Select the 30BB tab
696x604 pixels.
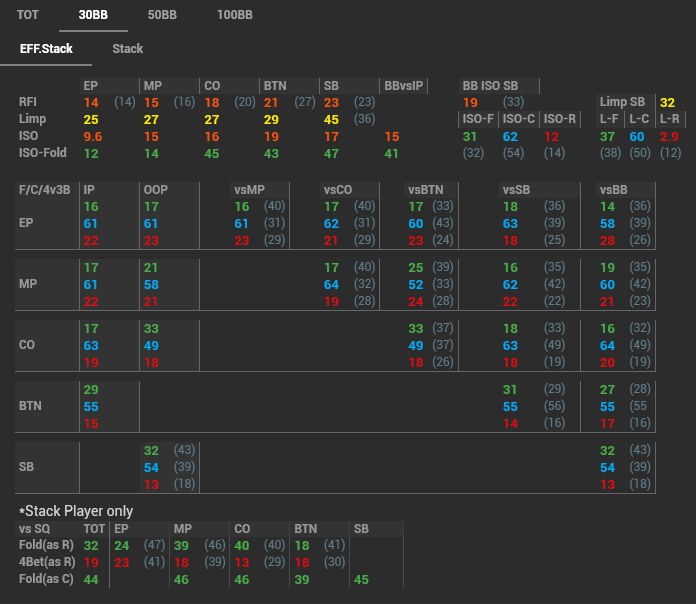(94, 16)
